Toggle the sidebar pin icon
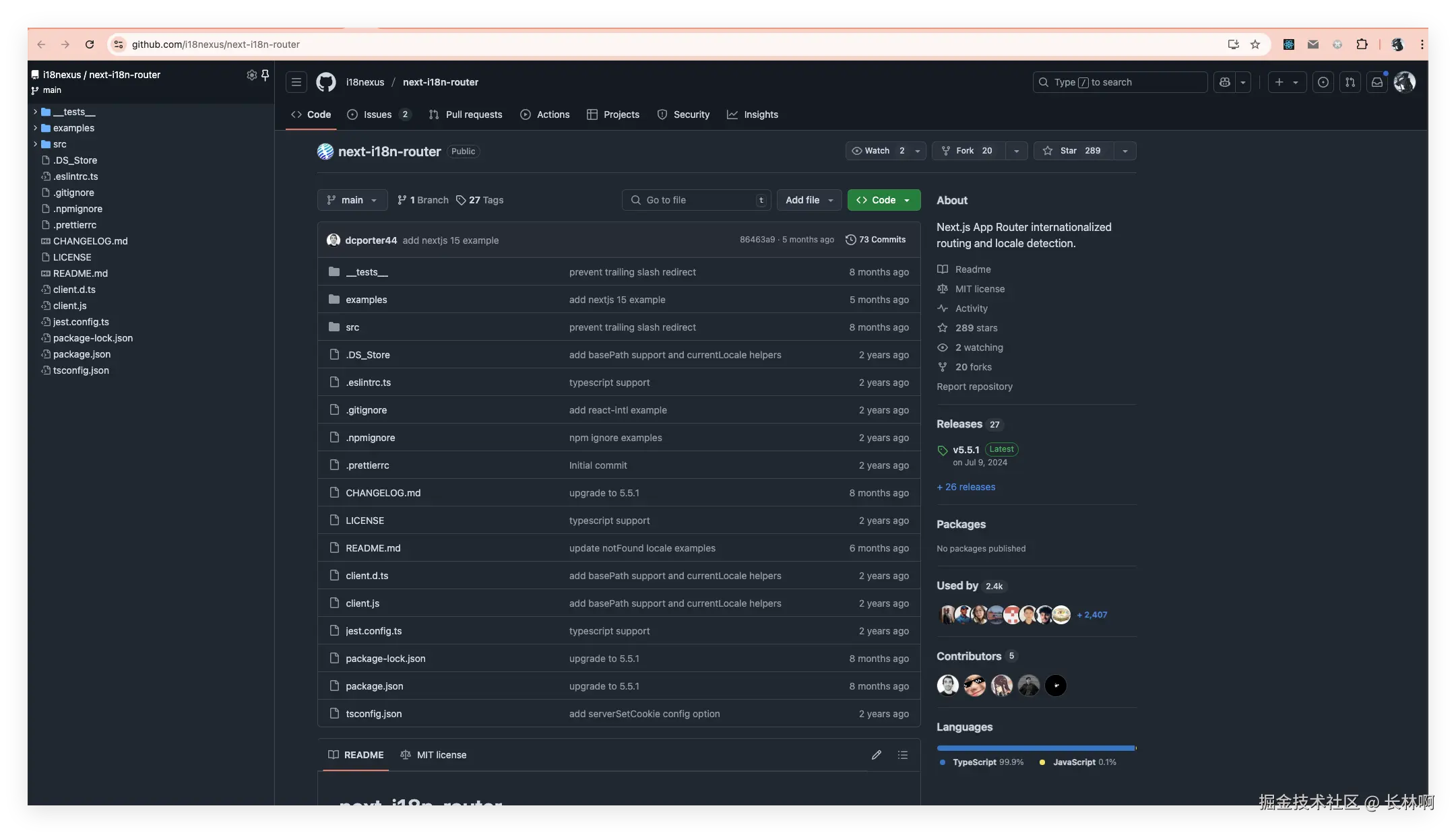This screenshot has width=1456, height=833. point(265,75)
